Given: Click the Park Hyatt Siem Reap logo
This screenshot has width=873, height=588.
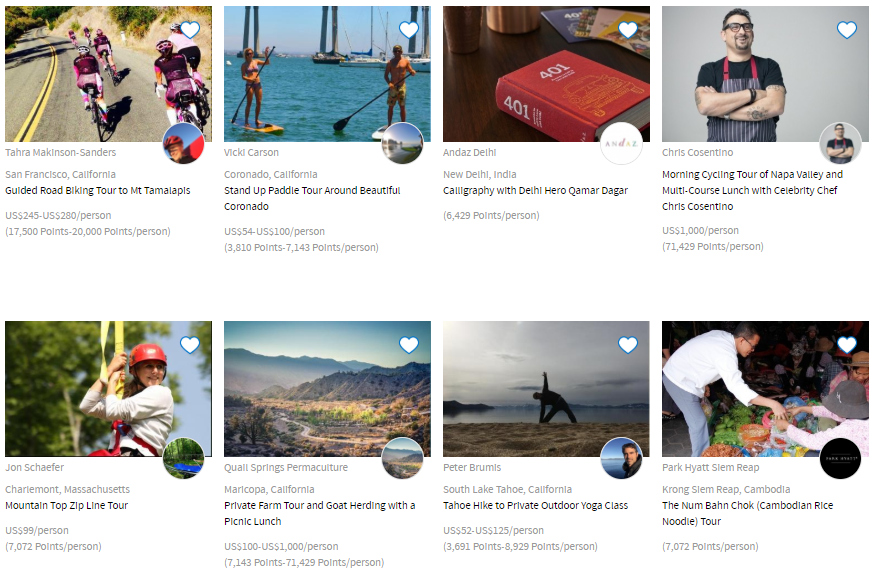Looking at the screenshot, I should (x=840, y=458).
